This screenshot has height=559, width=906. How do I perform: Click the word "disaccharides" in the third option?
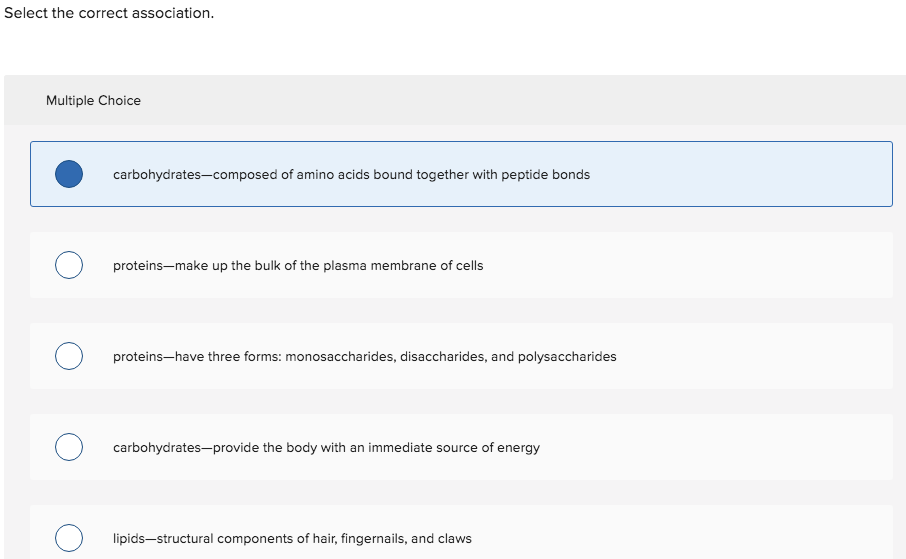pos(442,356)
